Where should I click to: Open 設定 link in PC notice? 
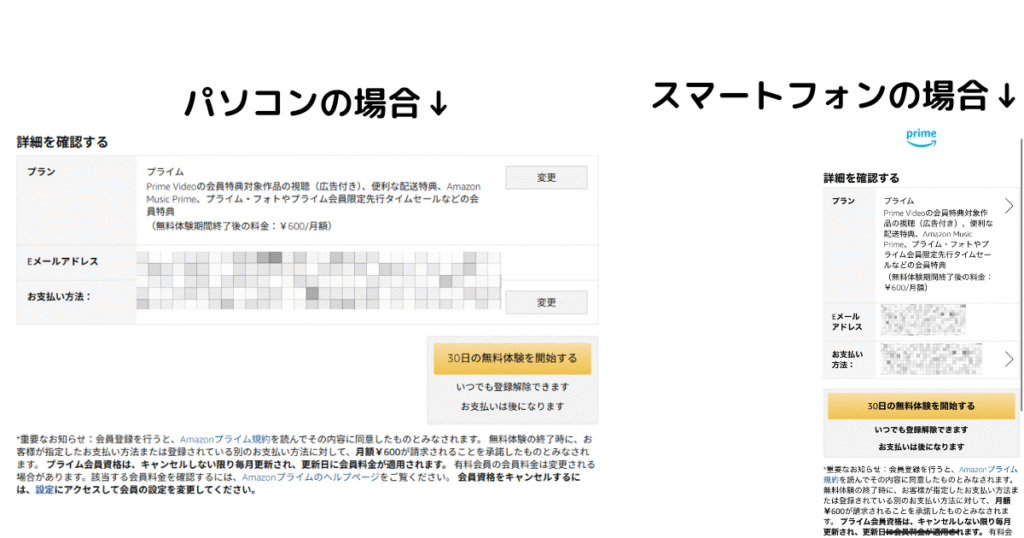44,490
